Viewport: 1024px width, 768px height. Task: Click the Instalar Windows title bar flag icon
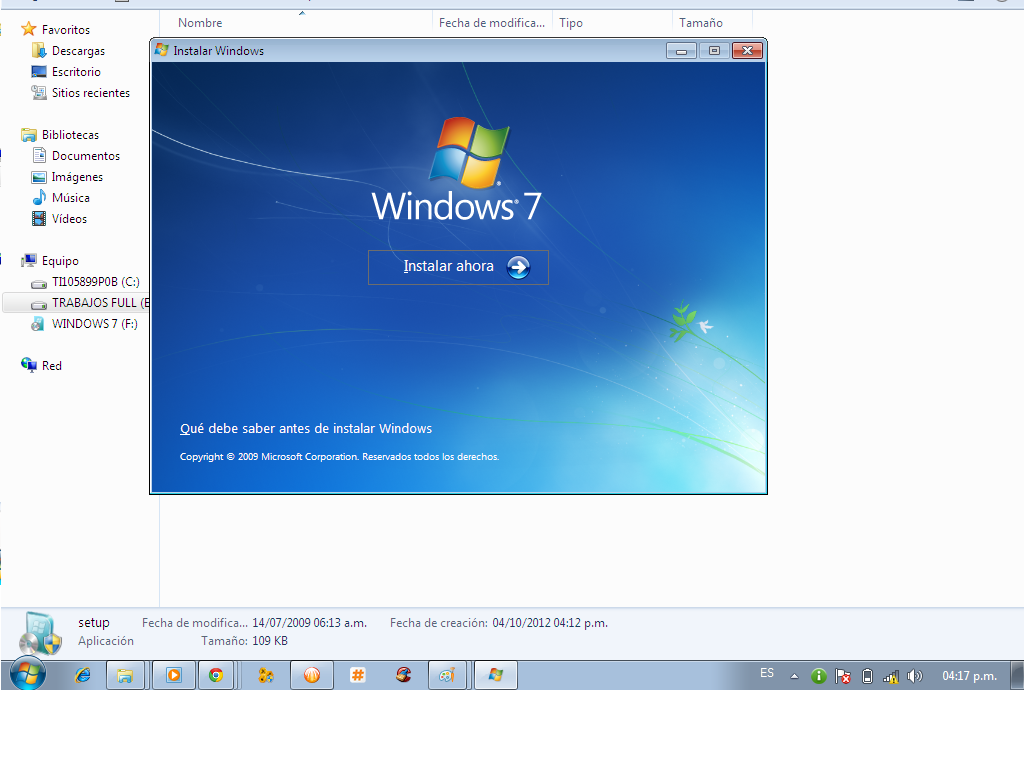[162, 50]
